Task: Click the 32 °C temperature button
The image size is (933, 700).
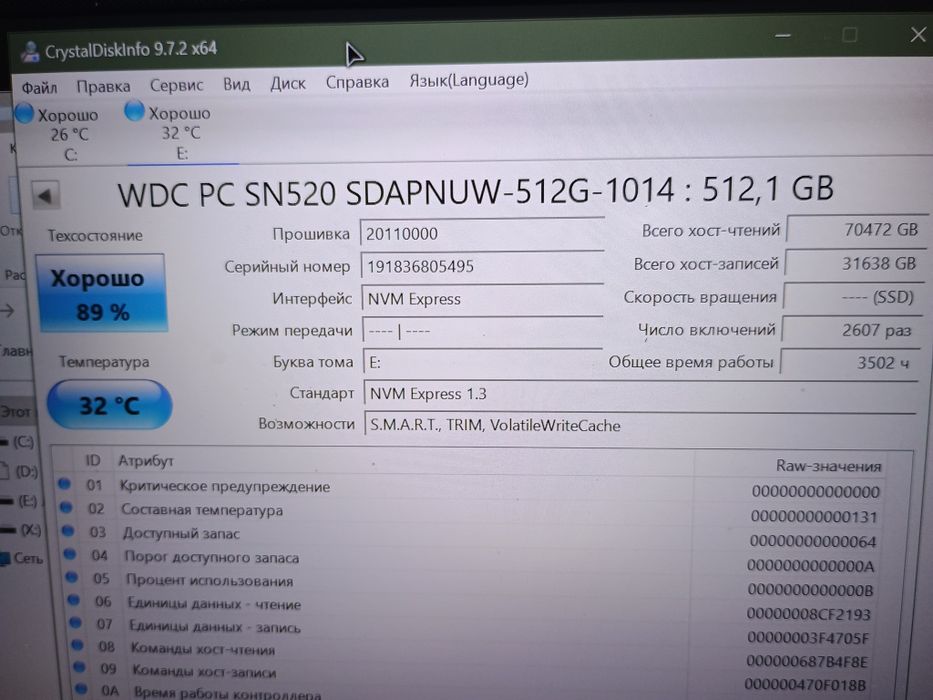Action: tap(109, 405)
